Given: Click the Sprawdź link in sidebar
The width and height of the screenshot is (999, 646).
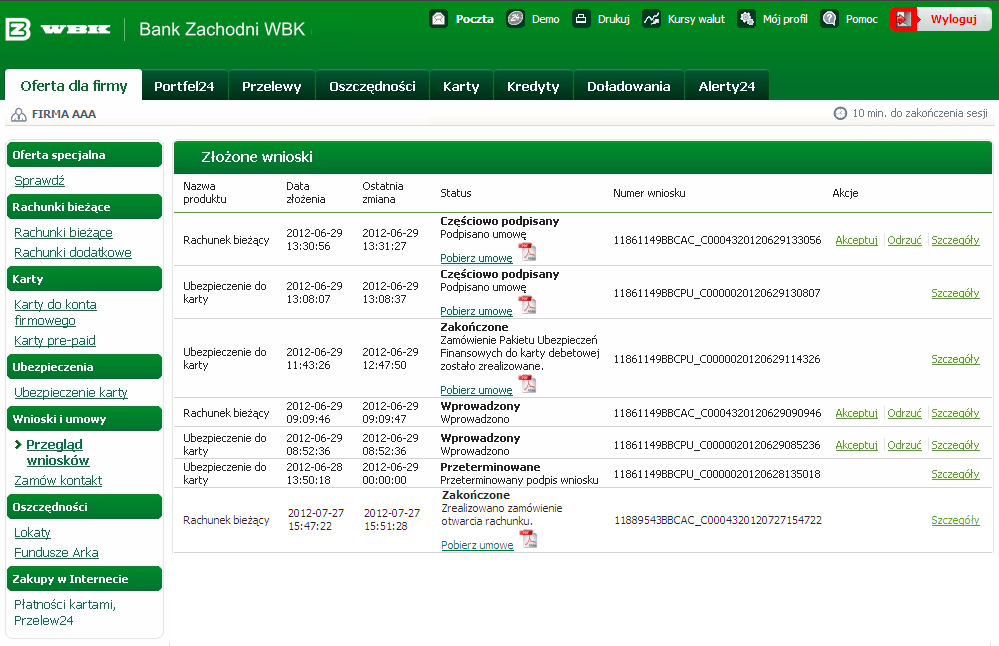Looking at the screenshot, I should point(40,181).
